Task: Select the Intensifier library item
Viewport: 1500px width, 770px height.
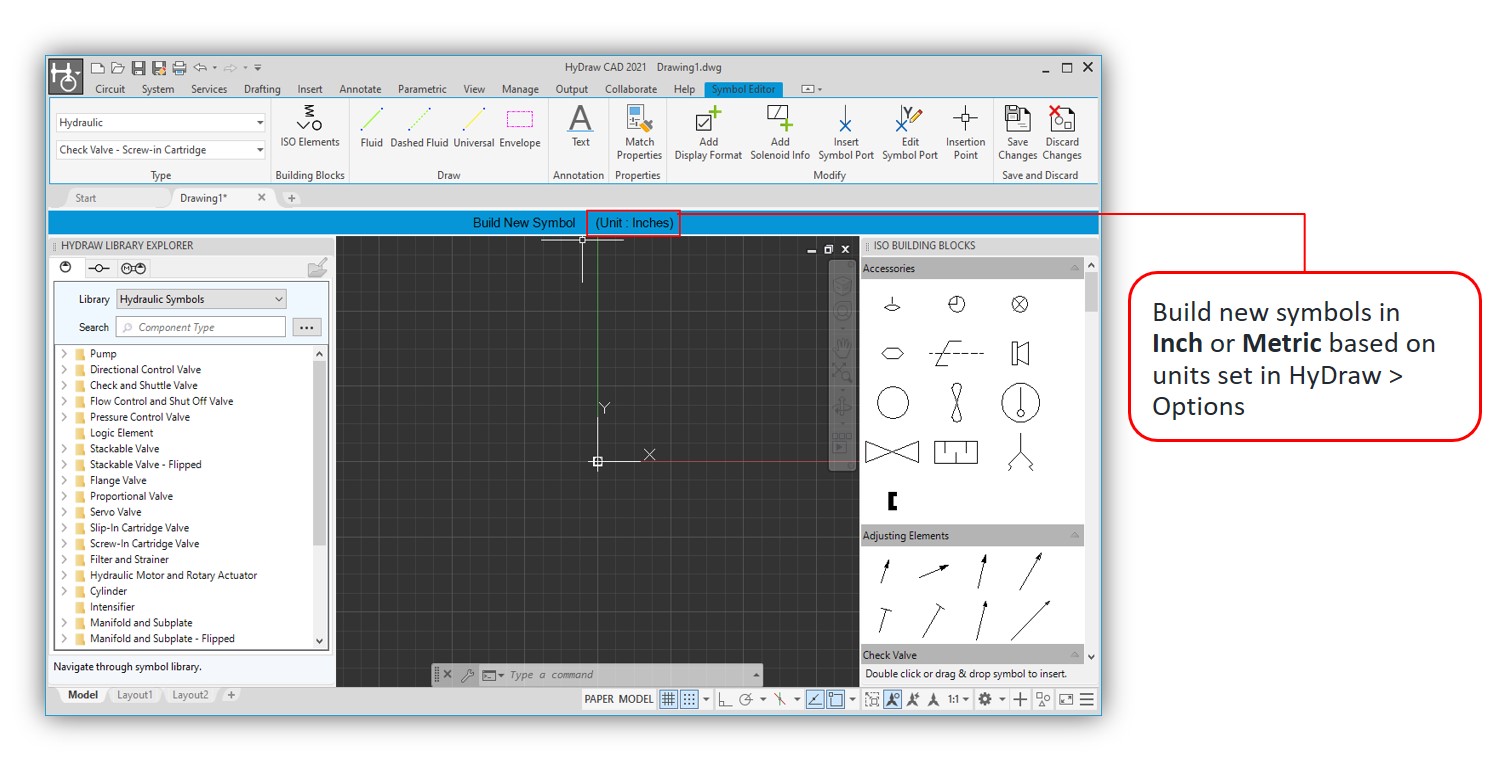Action: coord(112,607)
